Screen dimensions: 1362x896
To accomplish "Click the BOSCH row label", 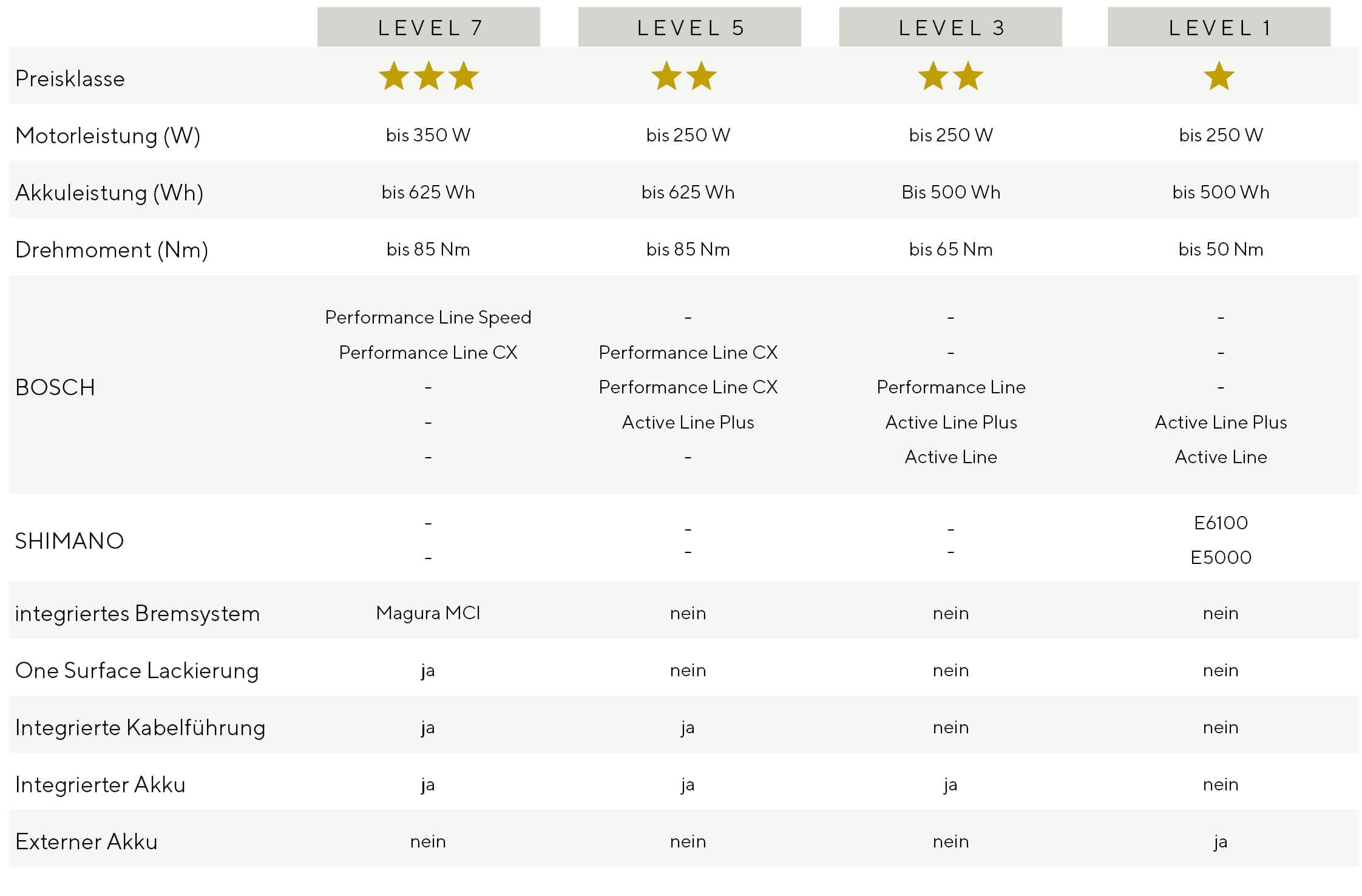I will [x=55, y=388].
